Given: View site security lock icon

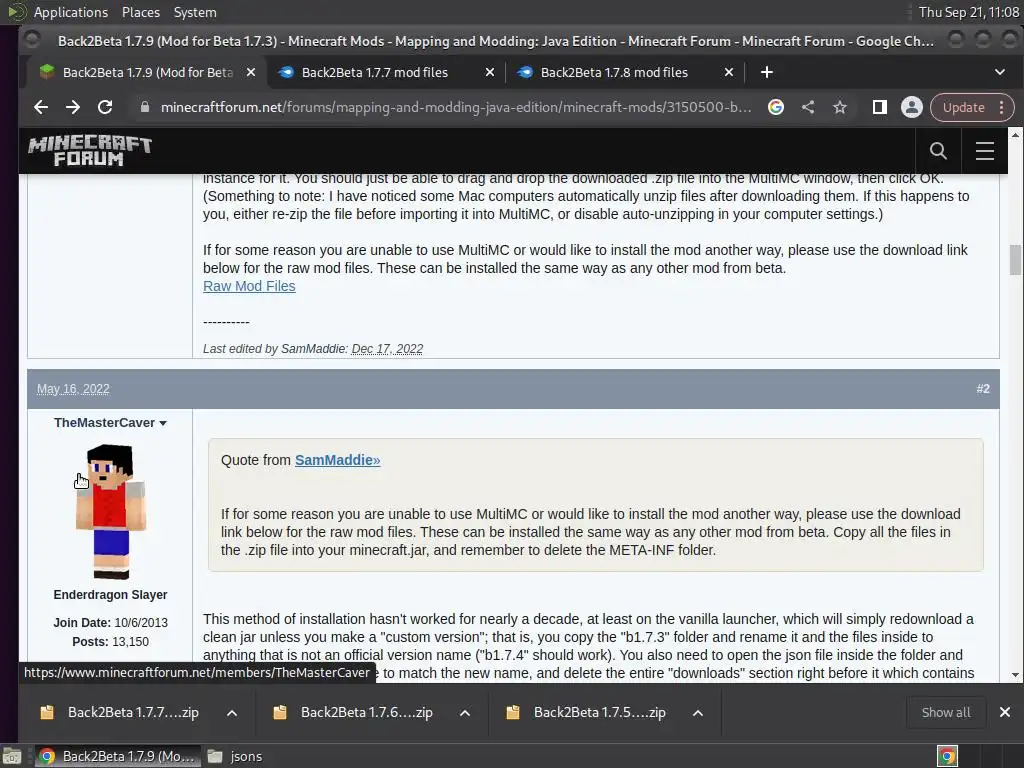Looking at the screenshot, I should click(x=145, y=107).
